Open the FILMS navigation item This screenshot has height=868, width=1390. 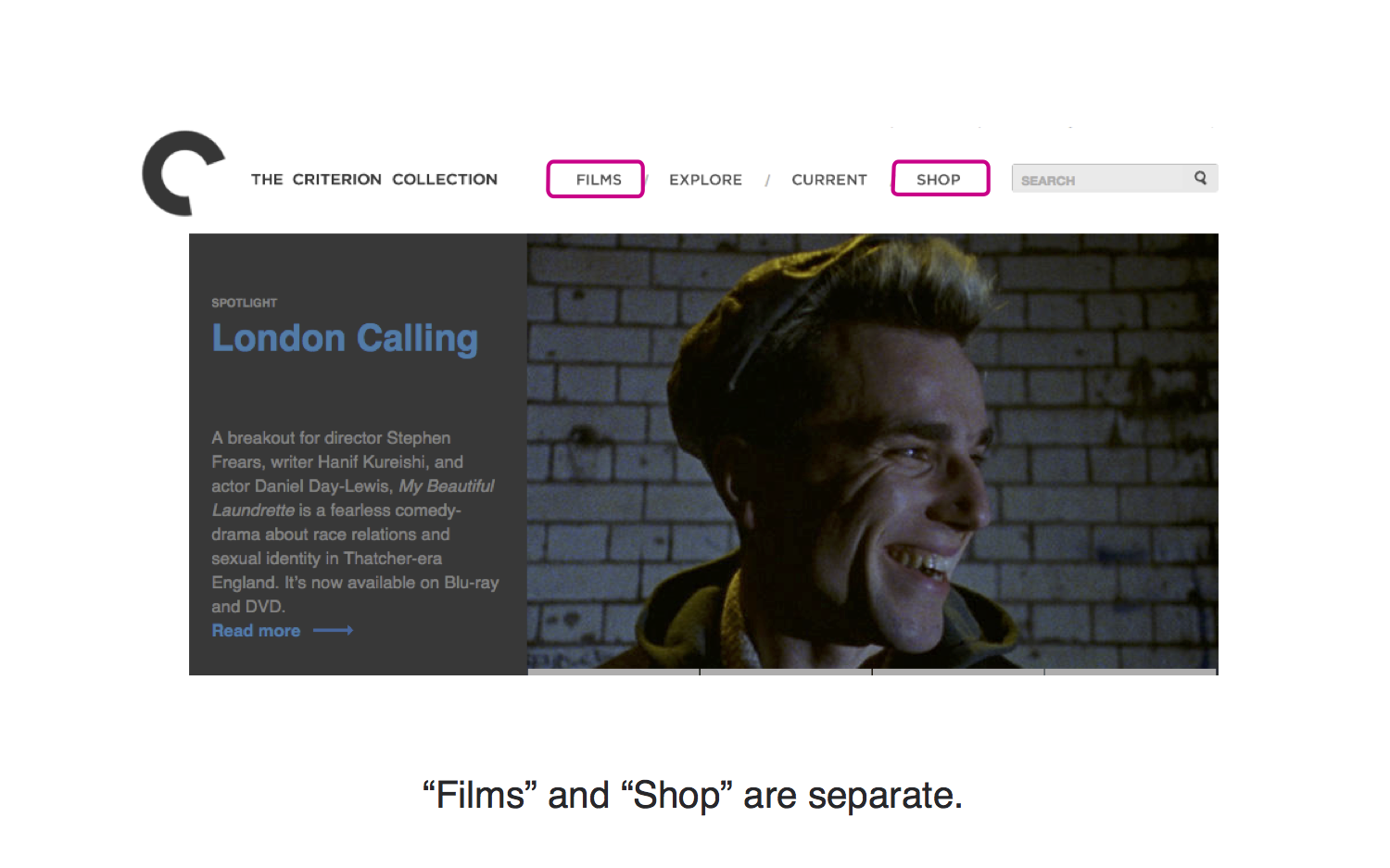pos(599,180)
